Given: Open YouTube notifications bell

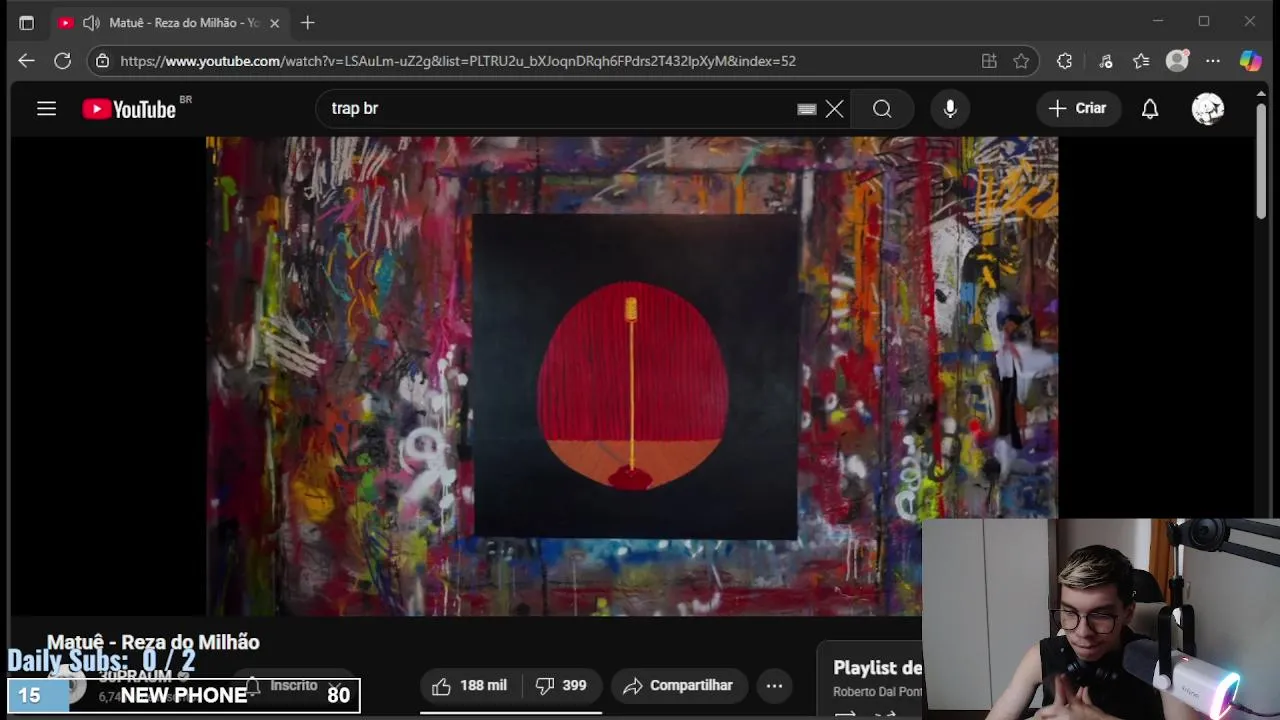Looking at the screenshot, I should tap(1150, 109).
